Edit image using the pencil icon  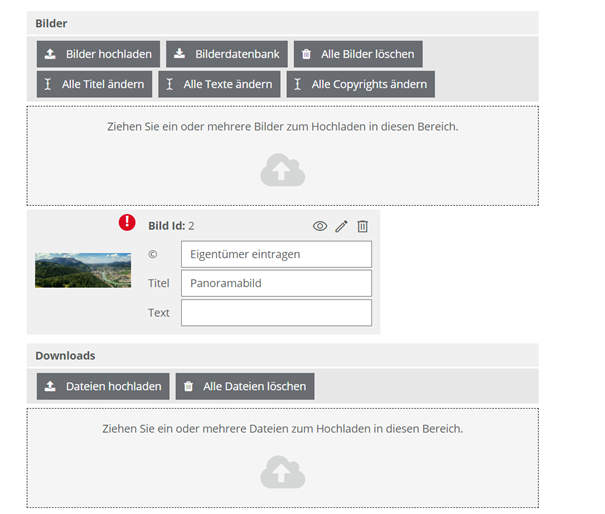pyautogui.click(x=341, y=226)
